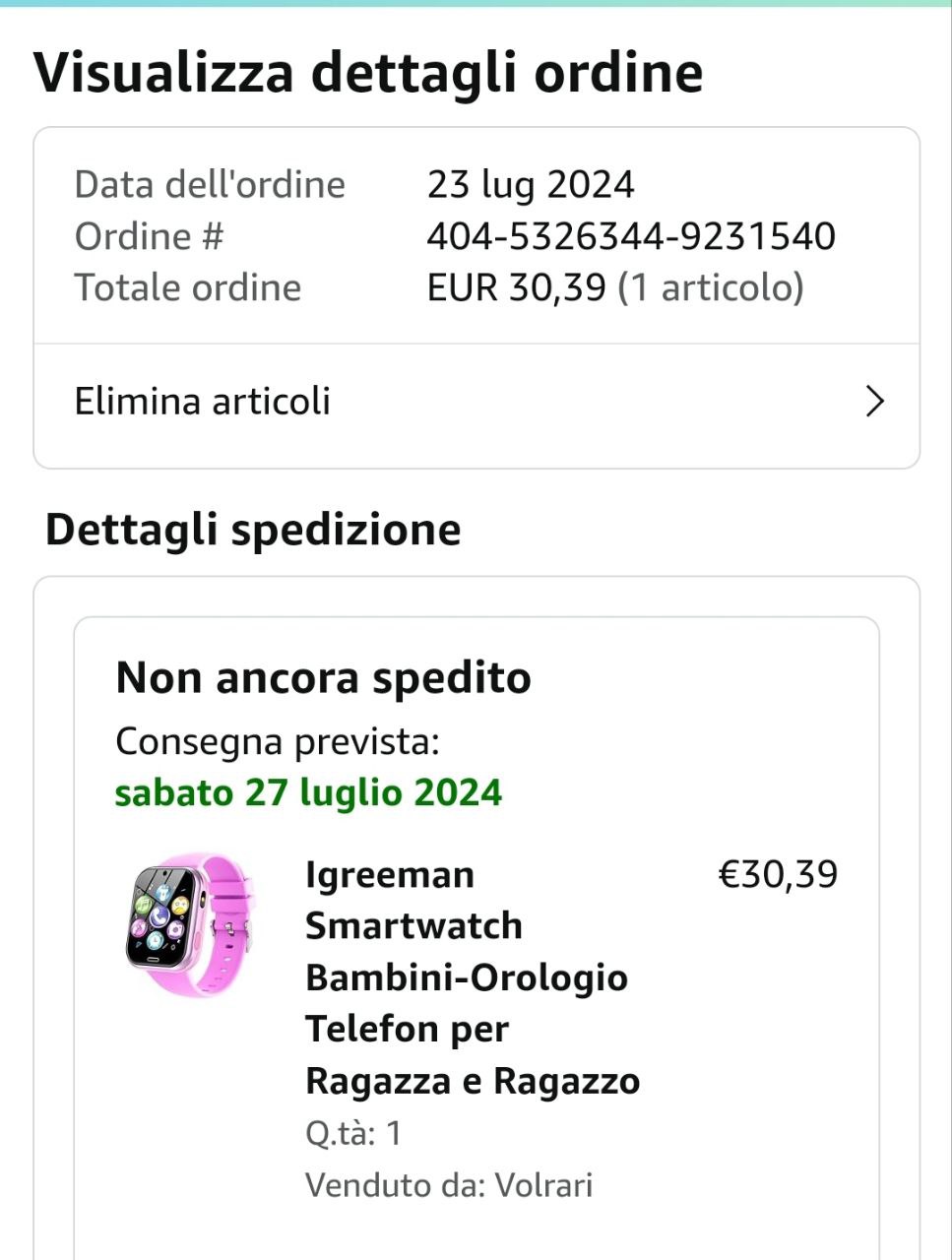Select order number 404-5326344-9231540
952x1260 pixels.
(x=631, y=236)
